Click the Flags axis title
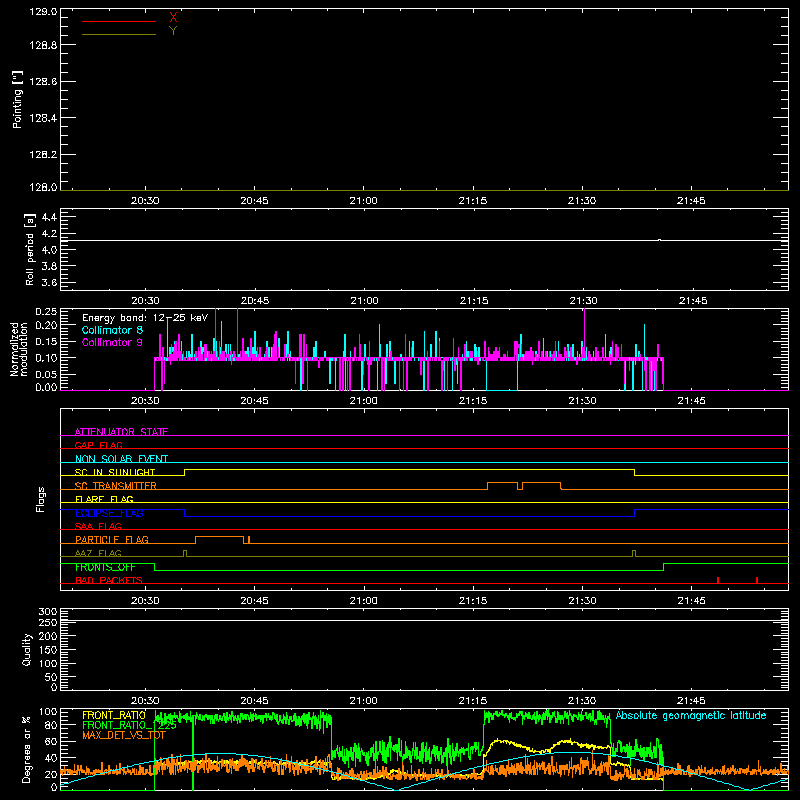800x800 pixels. (x=40, y=499)
